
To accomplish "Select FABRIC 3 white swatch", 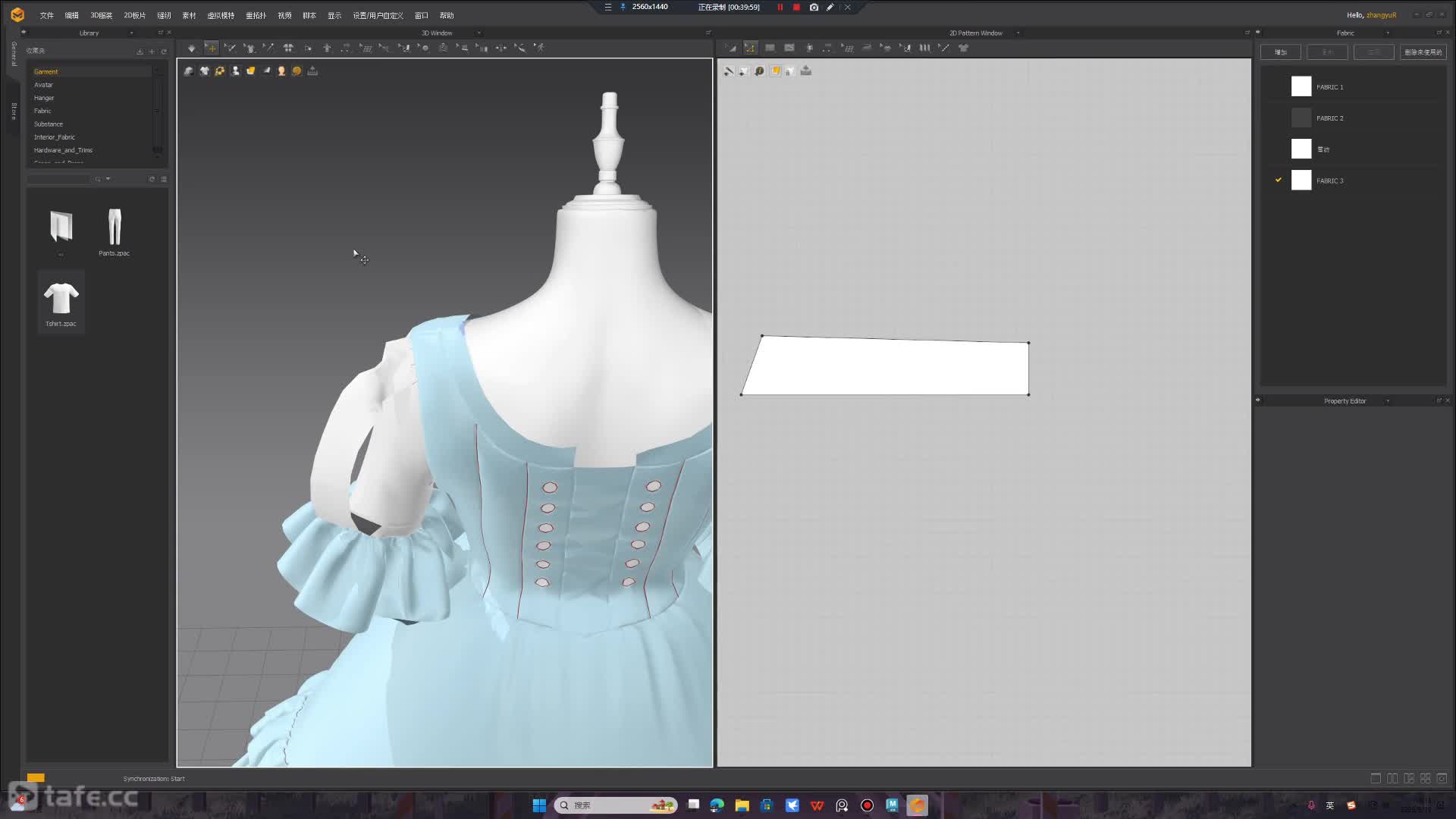I will click(1301, 180).
